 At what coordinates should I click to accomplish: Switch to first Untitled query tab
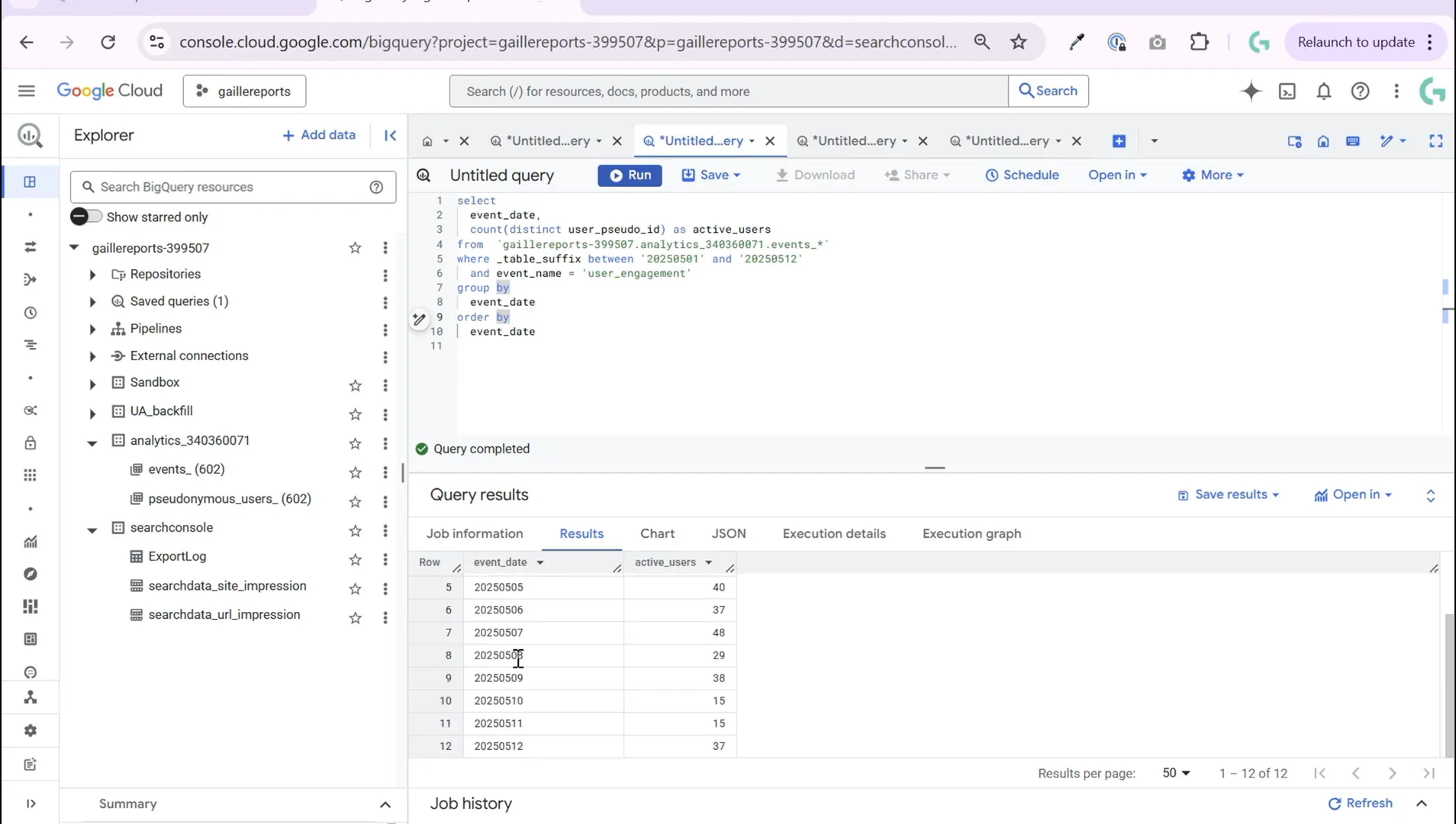click(548, 141)
